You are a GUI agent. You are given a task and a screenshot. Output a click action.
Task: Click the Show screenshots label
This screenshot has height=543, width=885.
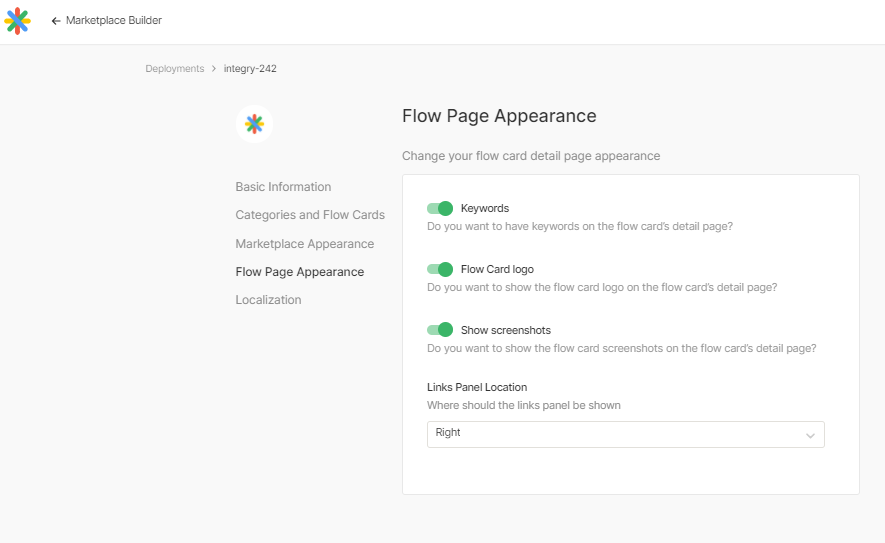pos(506,330)
